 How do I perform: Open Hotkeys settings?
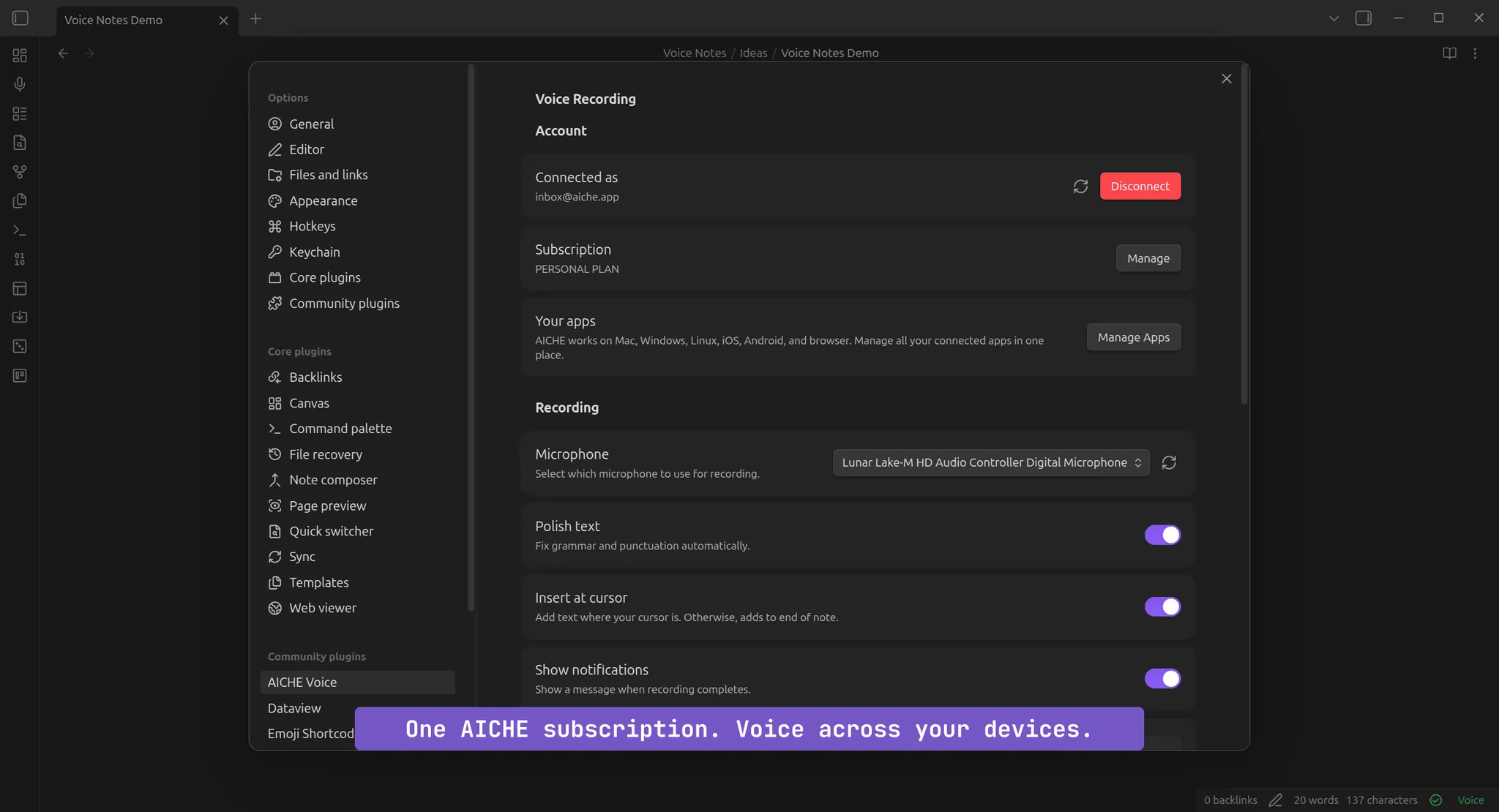(357, 226)
